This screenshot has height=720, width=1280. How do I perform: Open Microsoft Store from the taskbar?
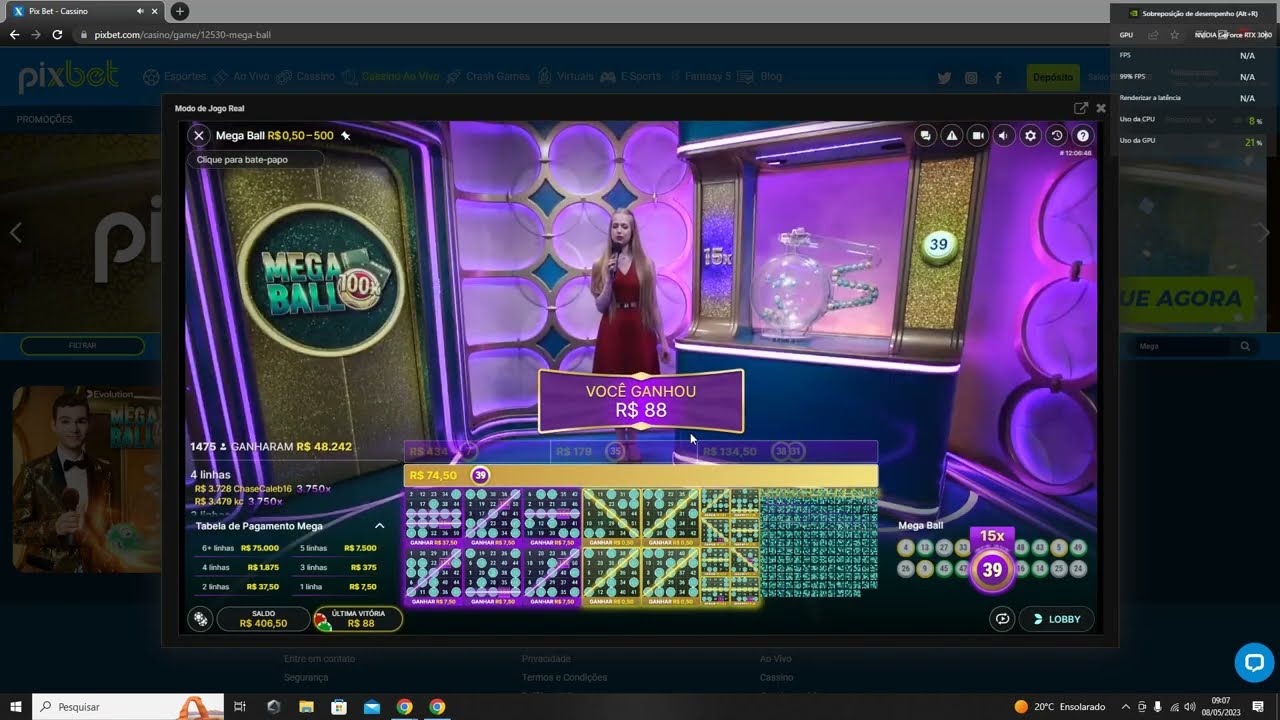(x=339, y=706)
